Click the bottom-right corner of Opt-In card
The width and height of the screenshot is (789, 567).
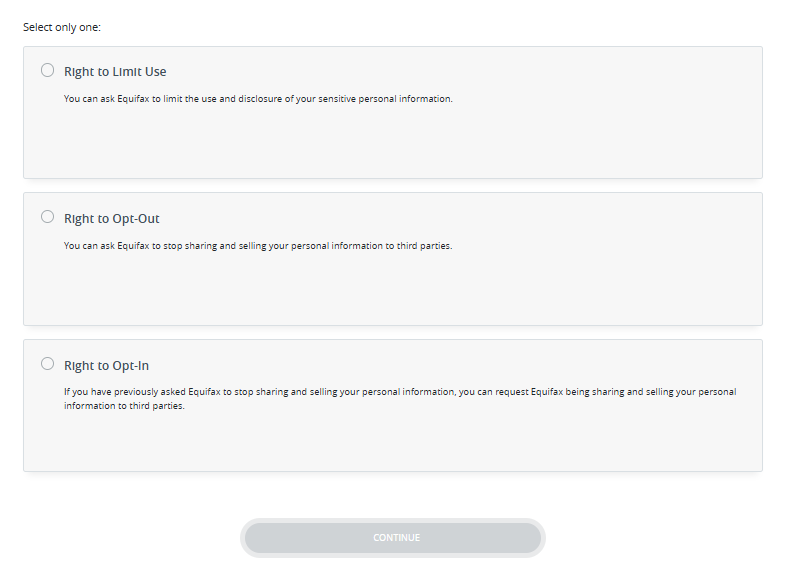pyautogui.click(x=755, y=464)
